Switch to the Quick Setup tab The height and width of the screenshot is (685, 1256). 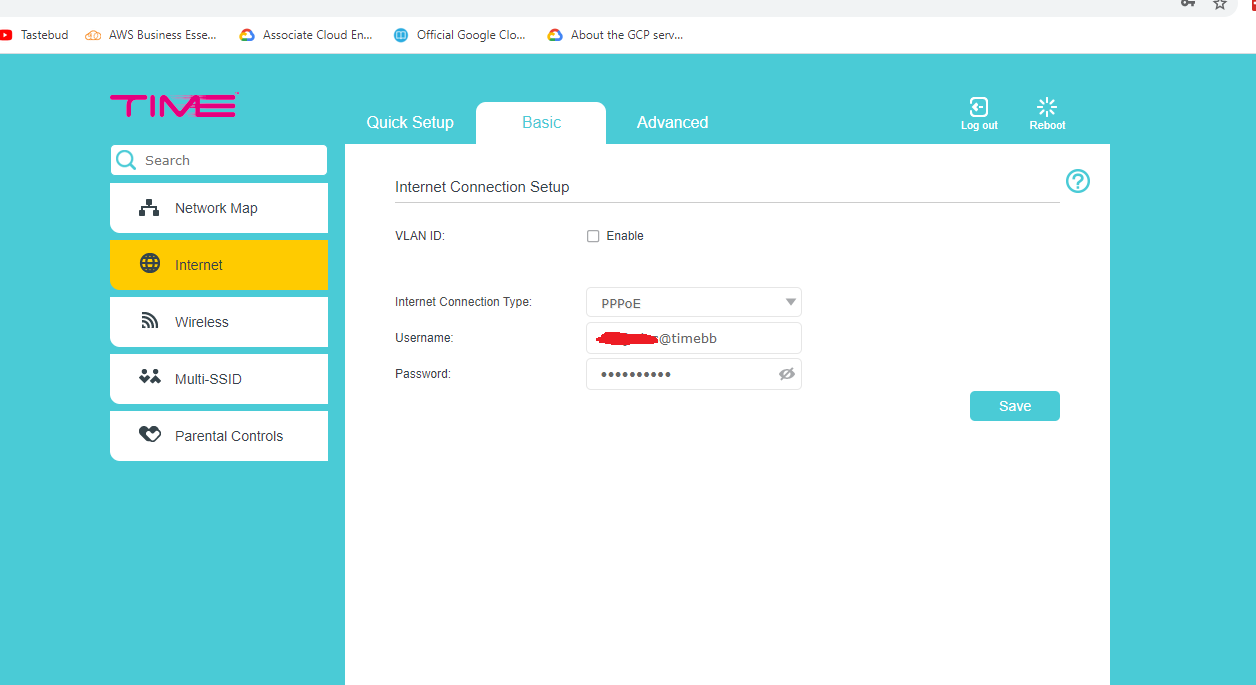tap(410, 122)
